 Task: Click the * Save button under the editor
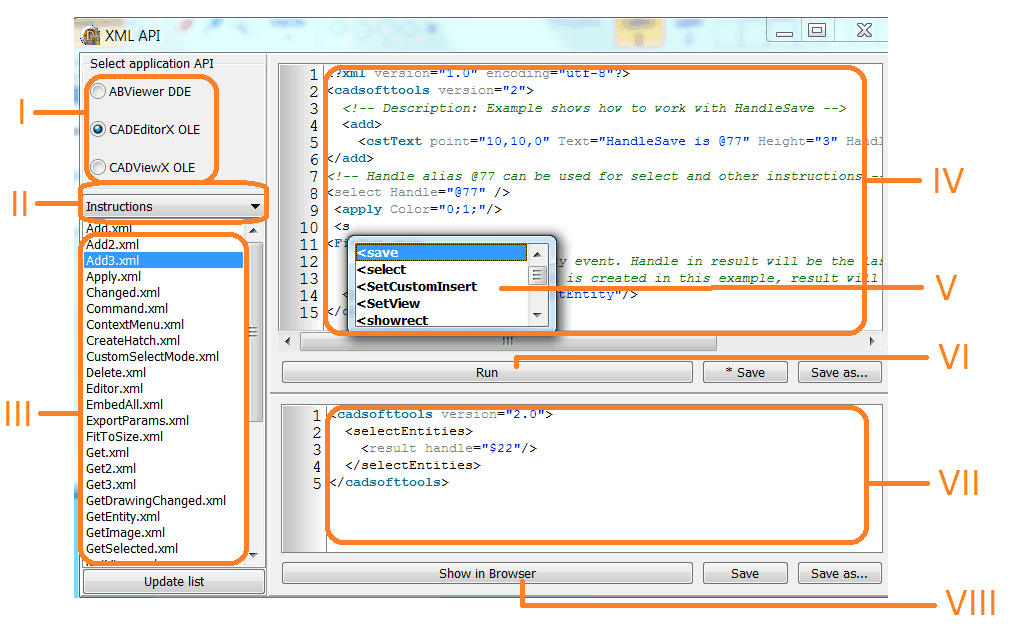745,373
